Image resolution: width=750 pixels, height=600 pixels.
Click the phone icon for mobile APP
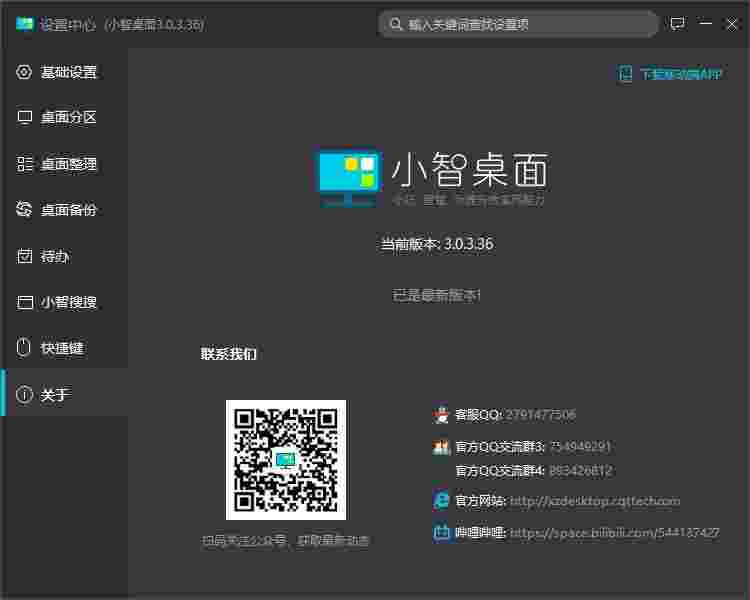pos(624,74)
